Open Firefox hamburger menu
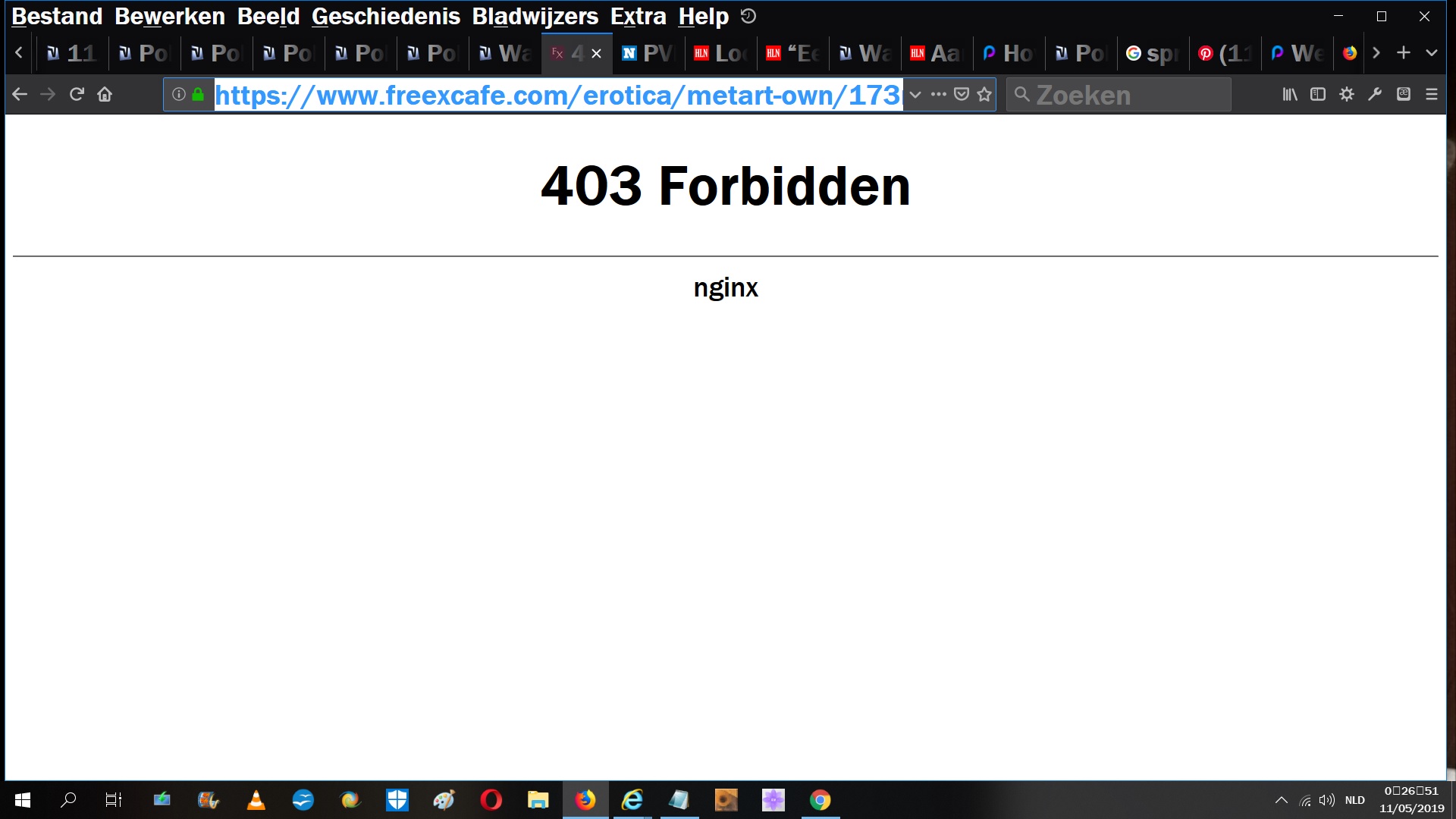Screen dimensions: 1456x819 point(1432,94)
